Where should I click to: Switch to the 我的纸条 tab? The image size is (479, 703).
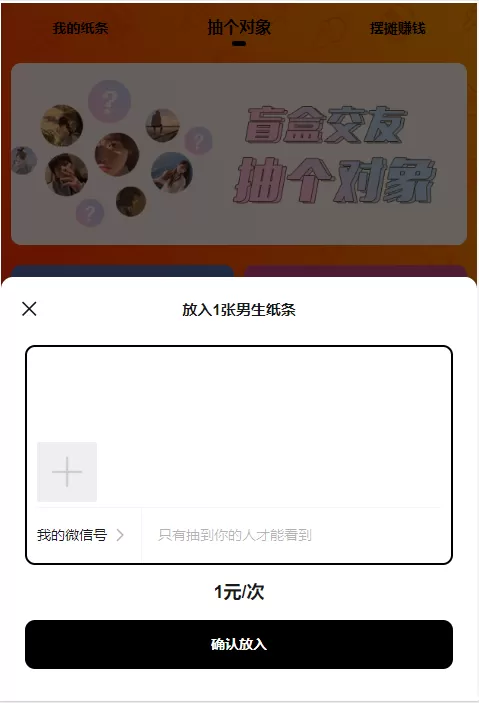[80, 28]
